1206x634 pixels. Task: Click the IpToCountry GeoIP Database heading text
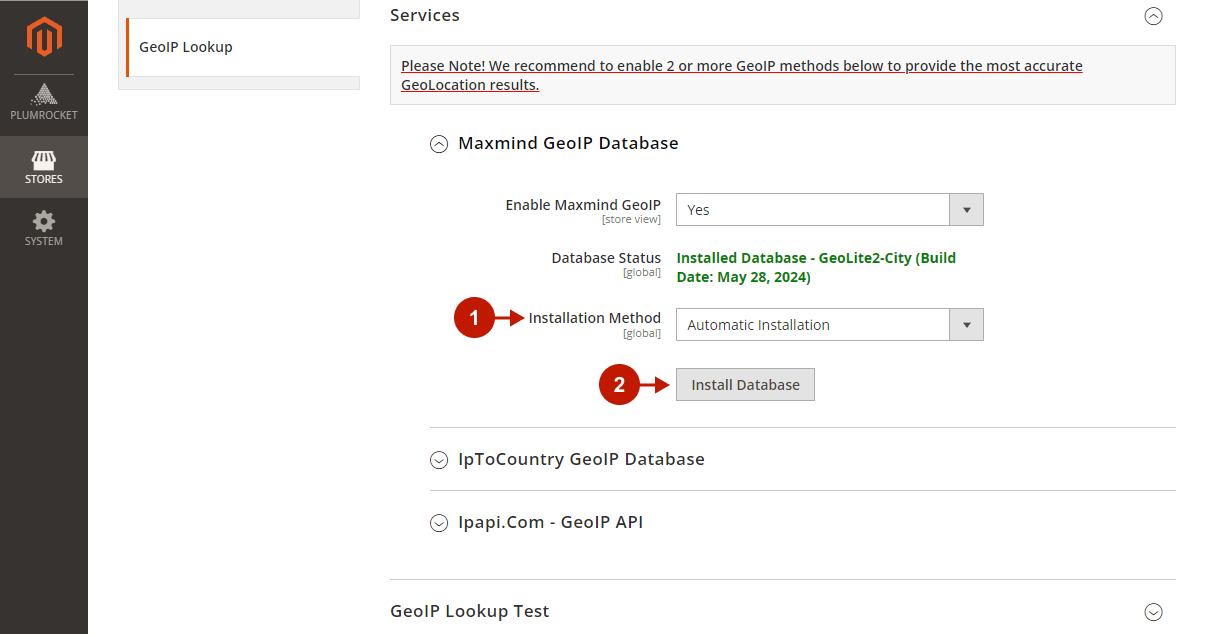pyautogui.click(x=581, y=459)
